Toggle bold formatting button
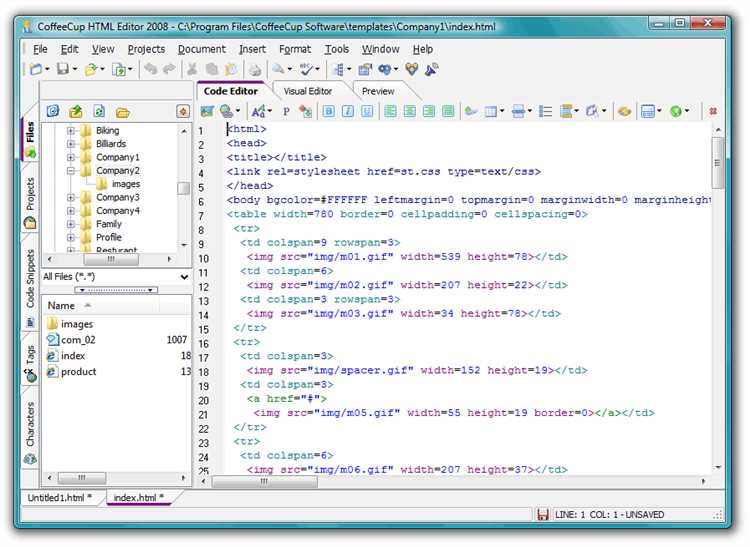This screenshot has width=750, height=547. pos(329,111)
